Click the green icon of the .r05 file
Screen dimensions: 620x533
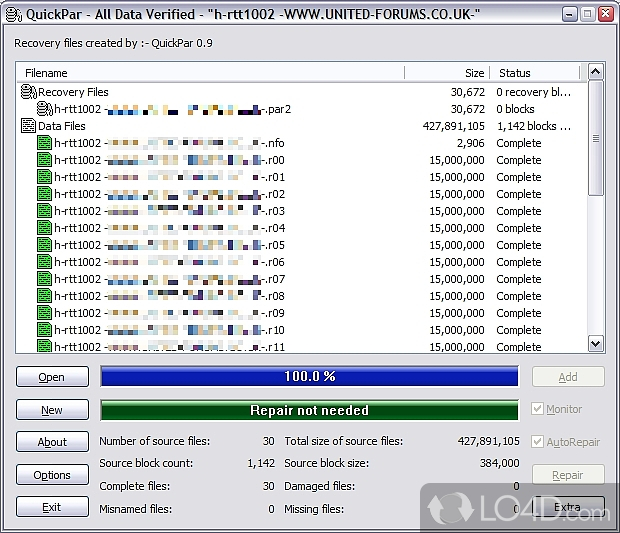point(44,245)
